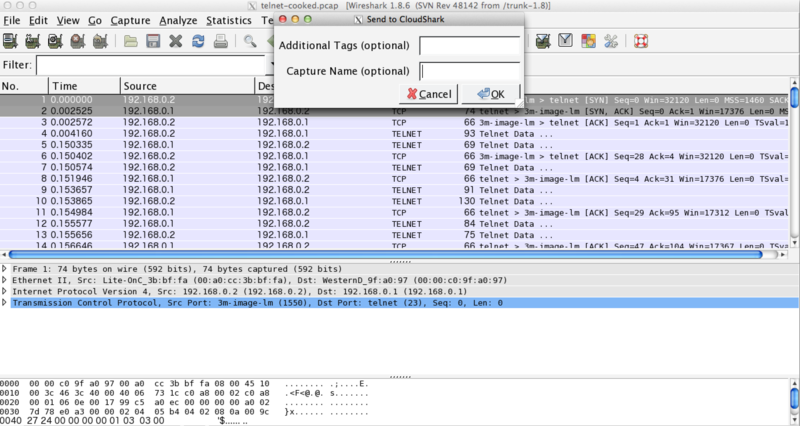Expand Transmission Control Protocol row
Viewport: 800px width, 426px height.
pyautogui.click(x=4, y=302)
